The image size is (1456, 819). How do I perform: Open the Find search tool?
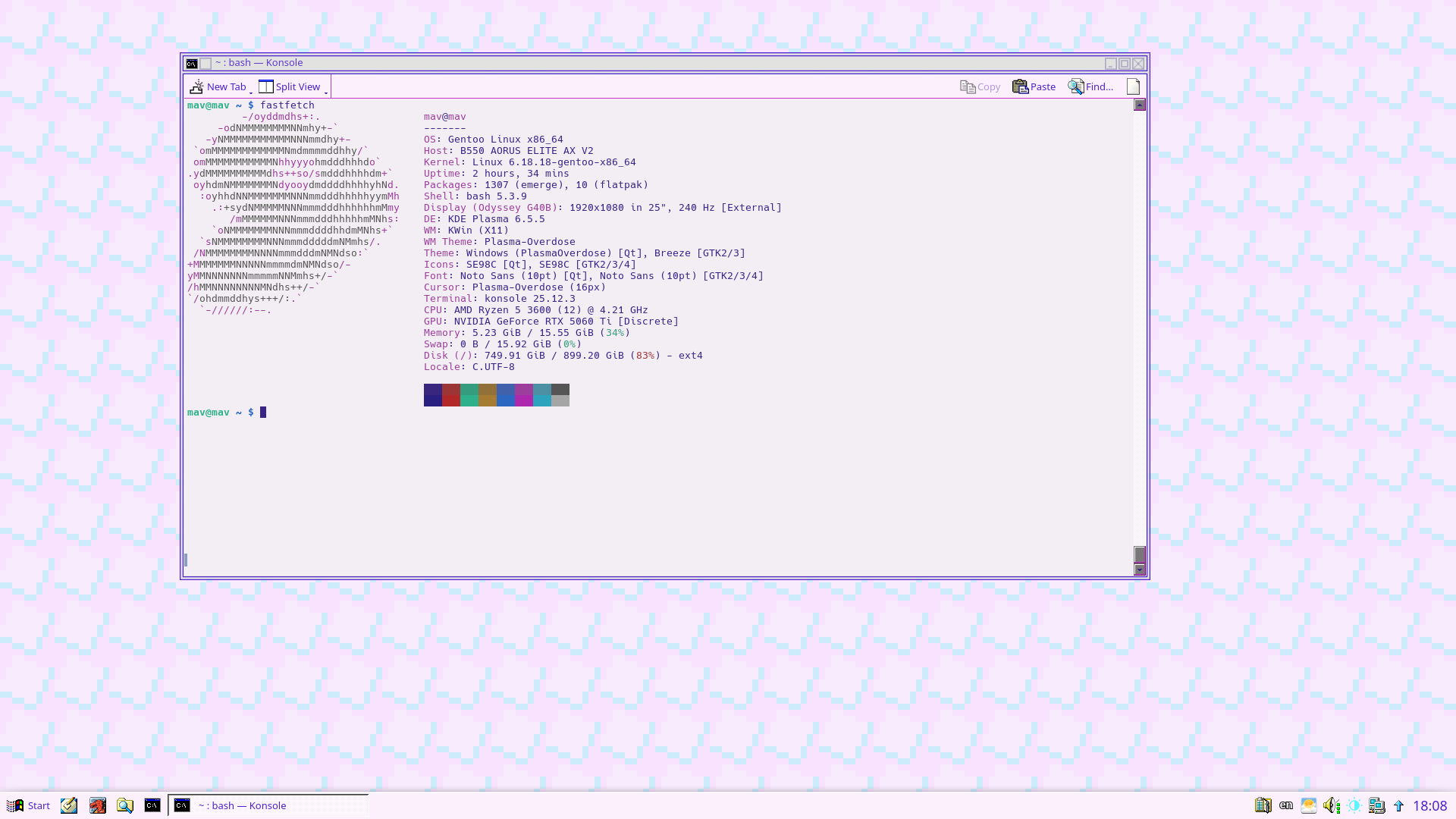1090,86
